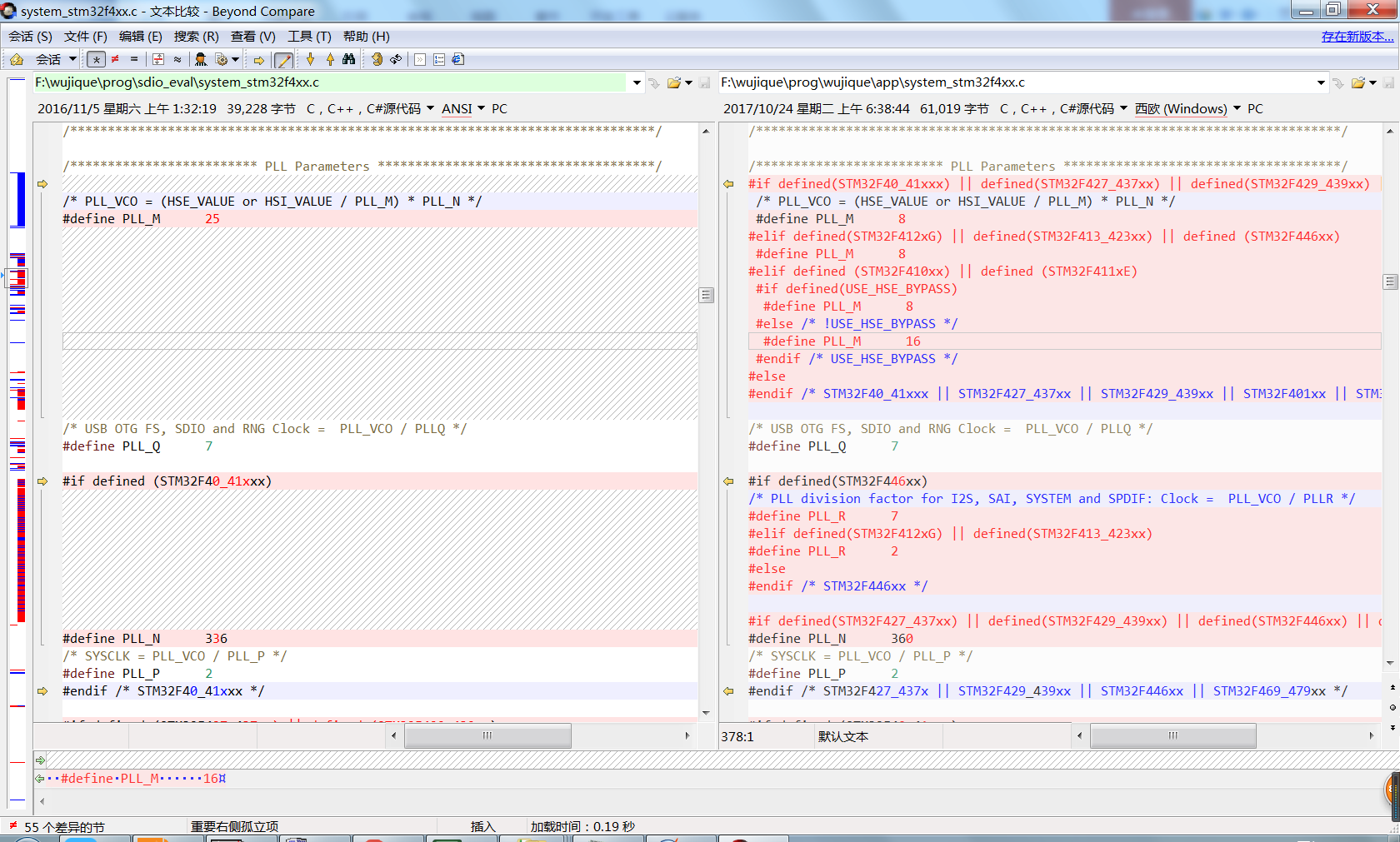Toggle the pencil edit mode button
This screenshot has width=1400, height=842.
tap(283, 60)
